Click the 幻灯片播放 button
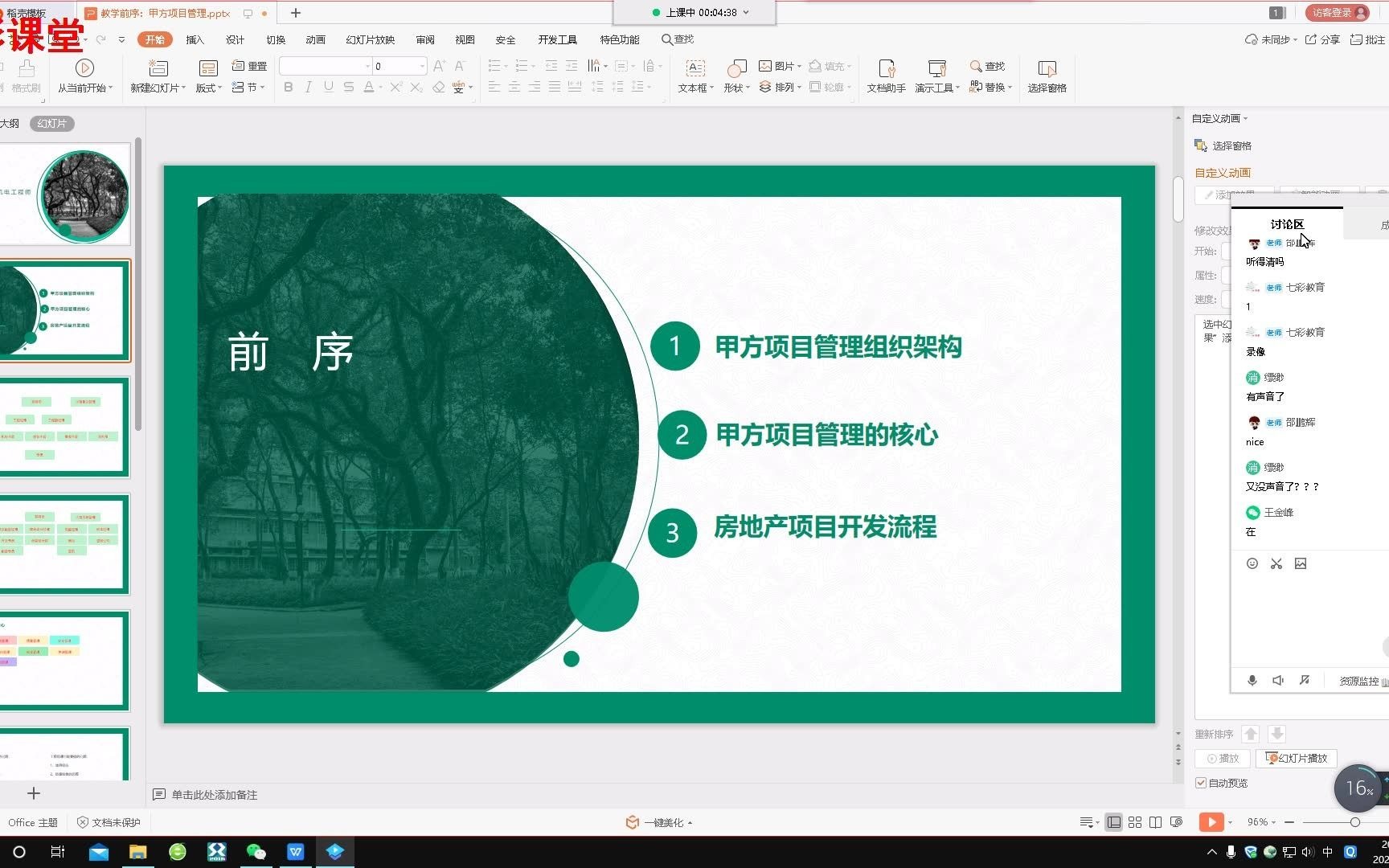1389x868 pixels. [x=1295, y=758]
